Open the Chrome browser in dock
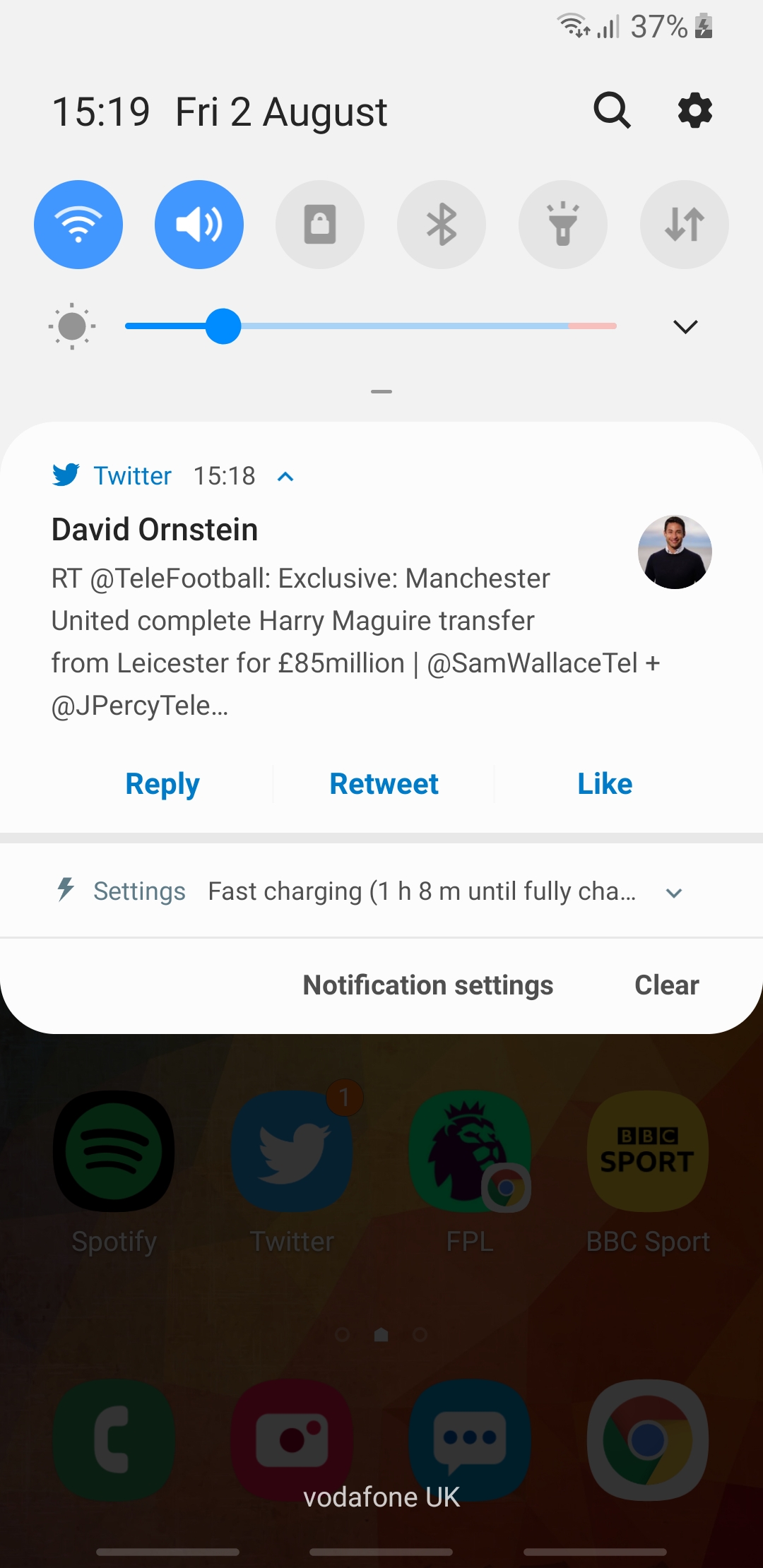 647,1439
